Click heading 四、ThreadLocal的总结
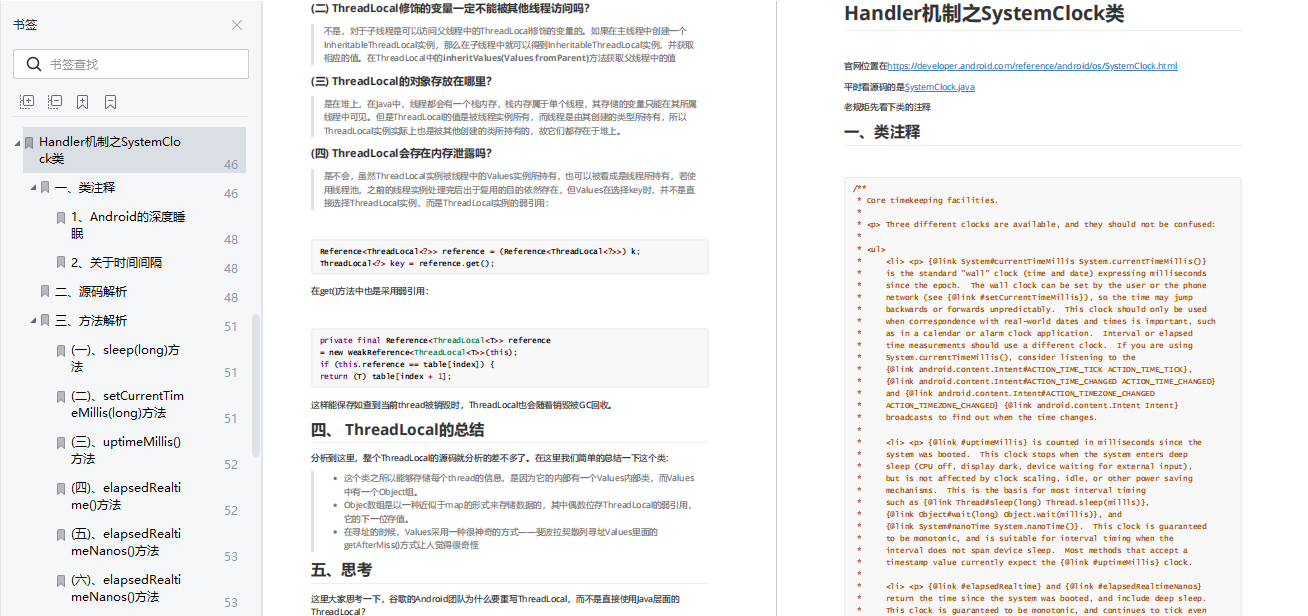 pos(398,430)
